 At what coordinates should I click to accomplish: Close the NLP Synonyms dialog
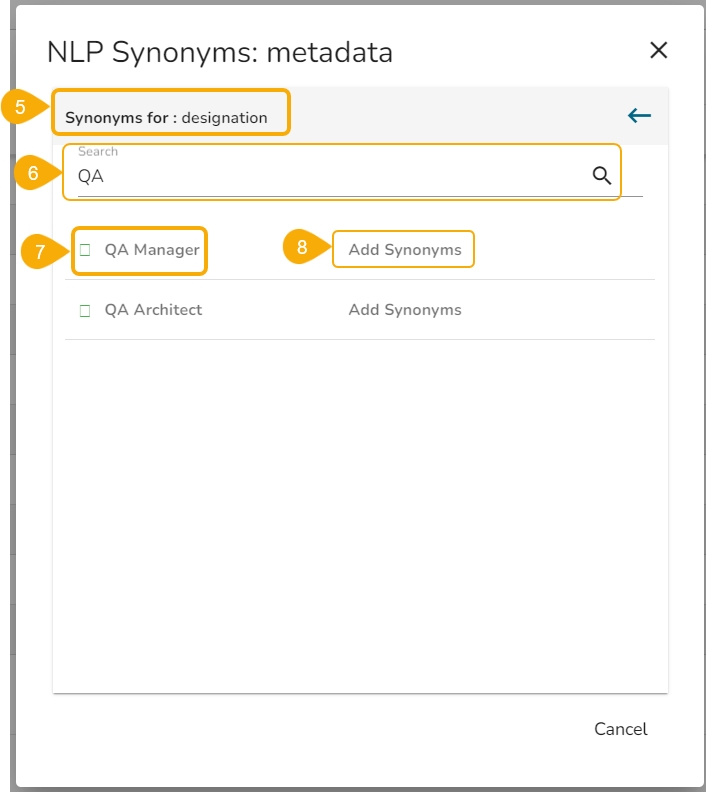point(658,51)
